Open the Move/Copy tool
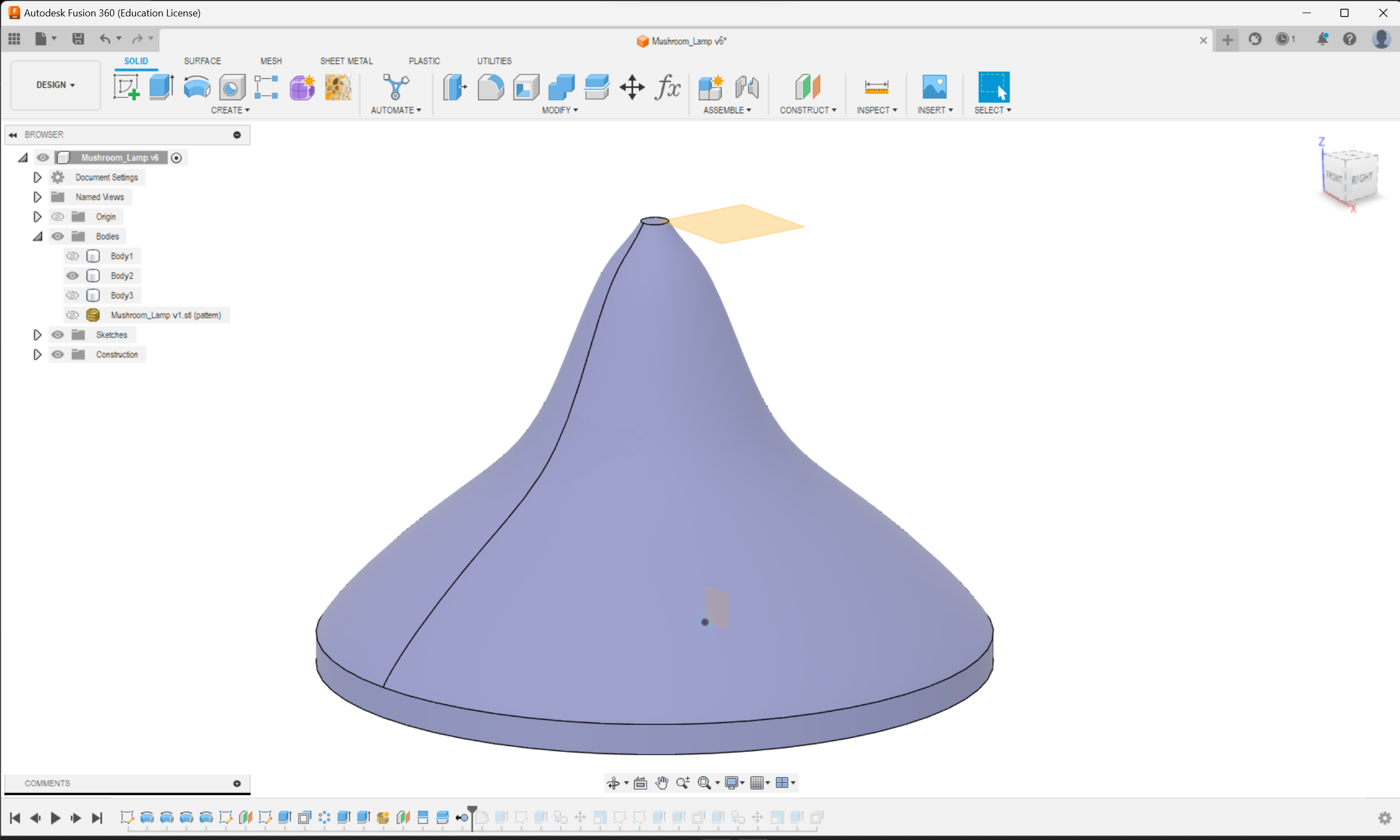 pyautogui.click(x=632, y=87)
